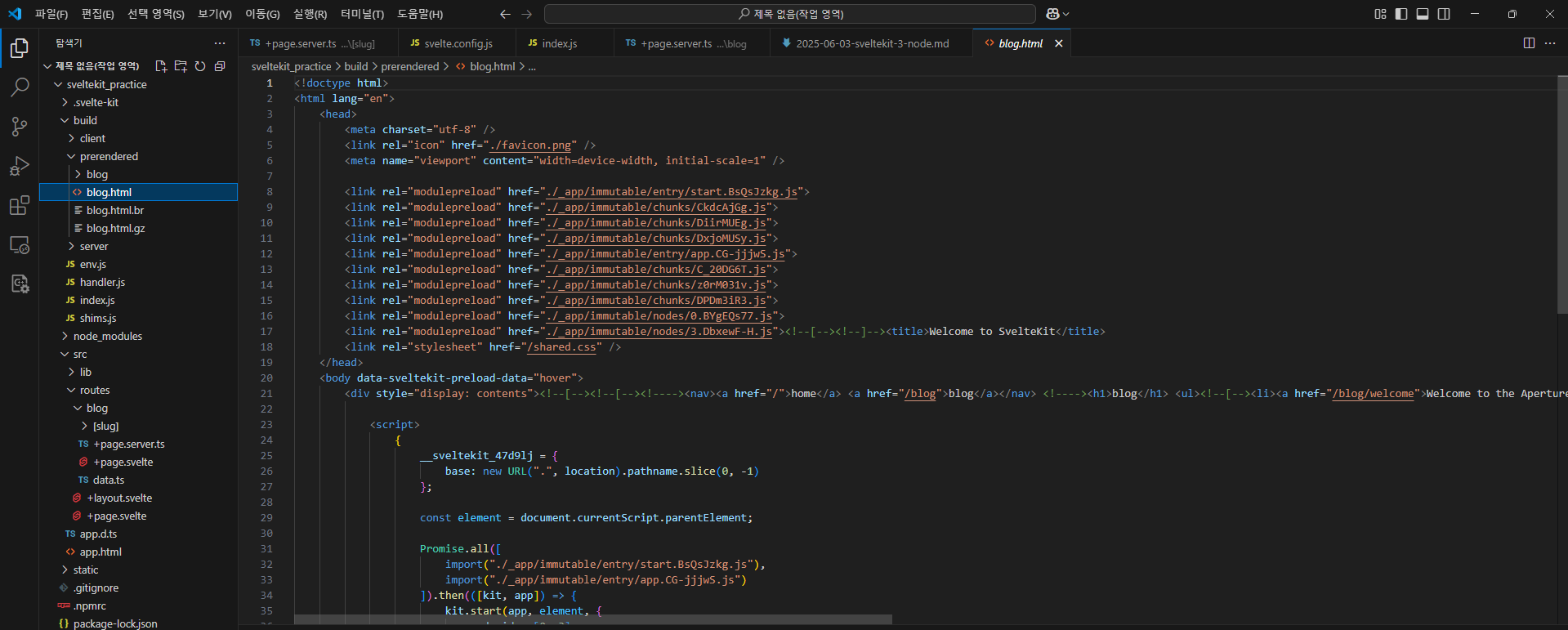This screenshot has width=1568, height=630.
Task: Open the 실행(R) menu
Action: tap(310, 14)
